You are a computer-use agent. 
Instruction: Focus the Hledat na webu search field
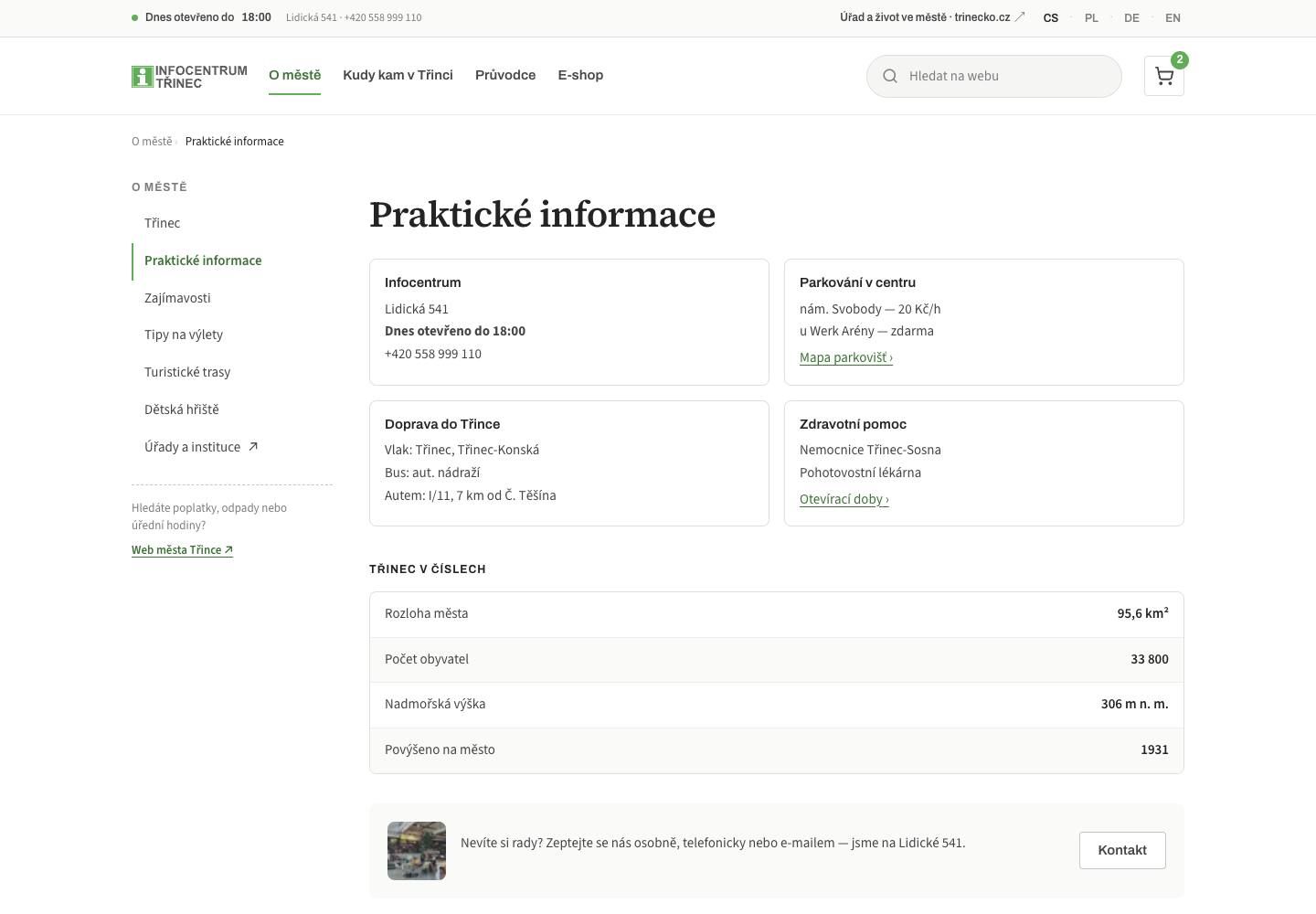(x=994, y=76)
